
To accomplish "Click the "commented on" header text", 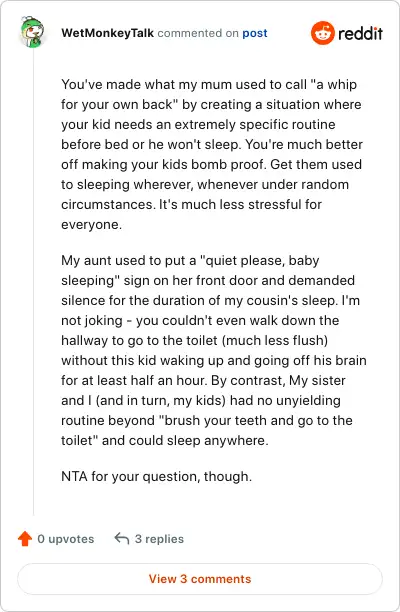I will [198, 34].
